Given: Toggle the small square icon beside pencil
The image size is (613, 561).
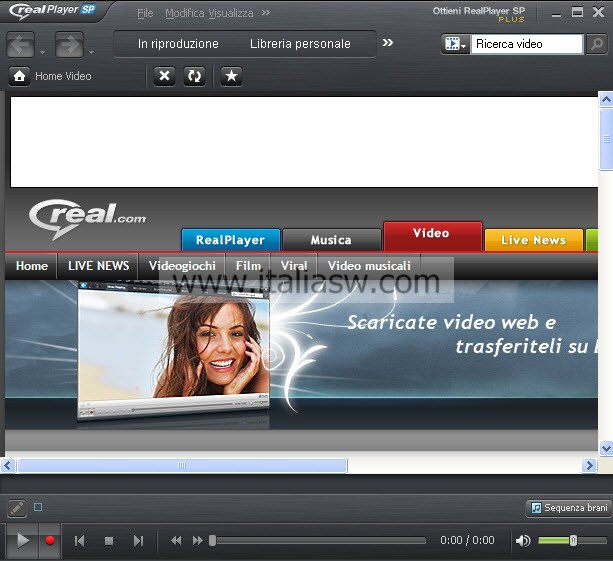Looking at the screenshot, I should (38, 507).
